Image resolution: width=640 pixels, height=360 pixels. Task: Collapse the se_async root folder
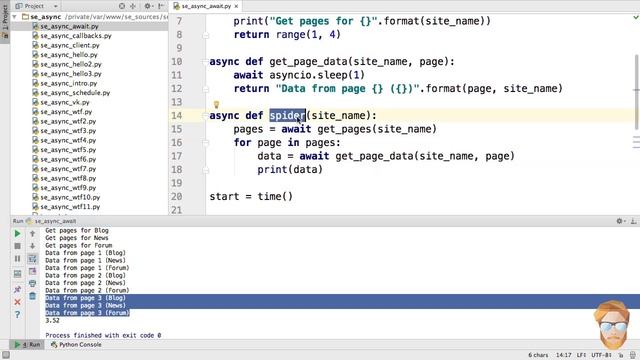(15, 17)
